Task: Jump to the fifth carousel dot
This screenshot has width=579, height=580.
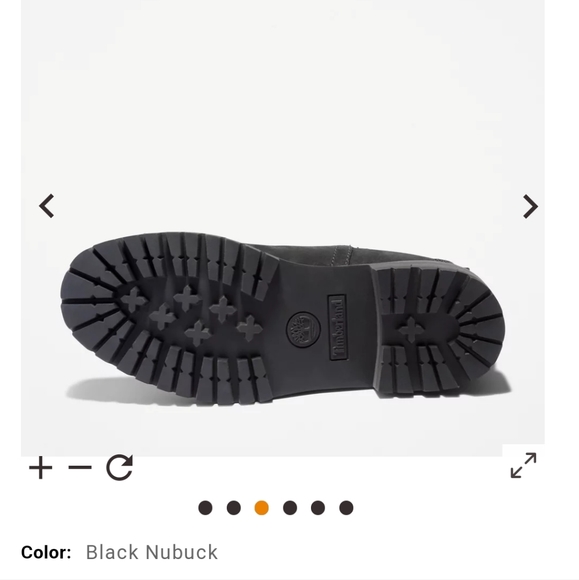Action: tap(318, 508)
